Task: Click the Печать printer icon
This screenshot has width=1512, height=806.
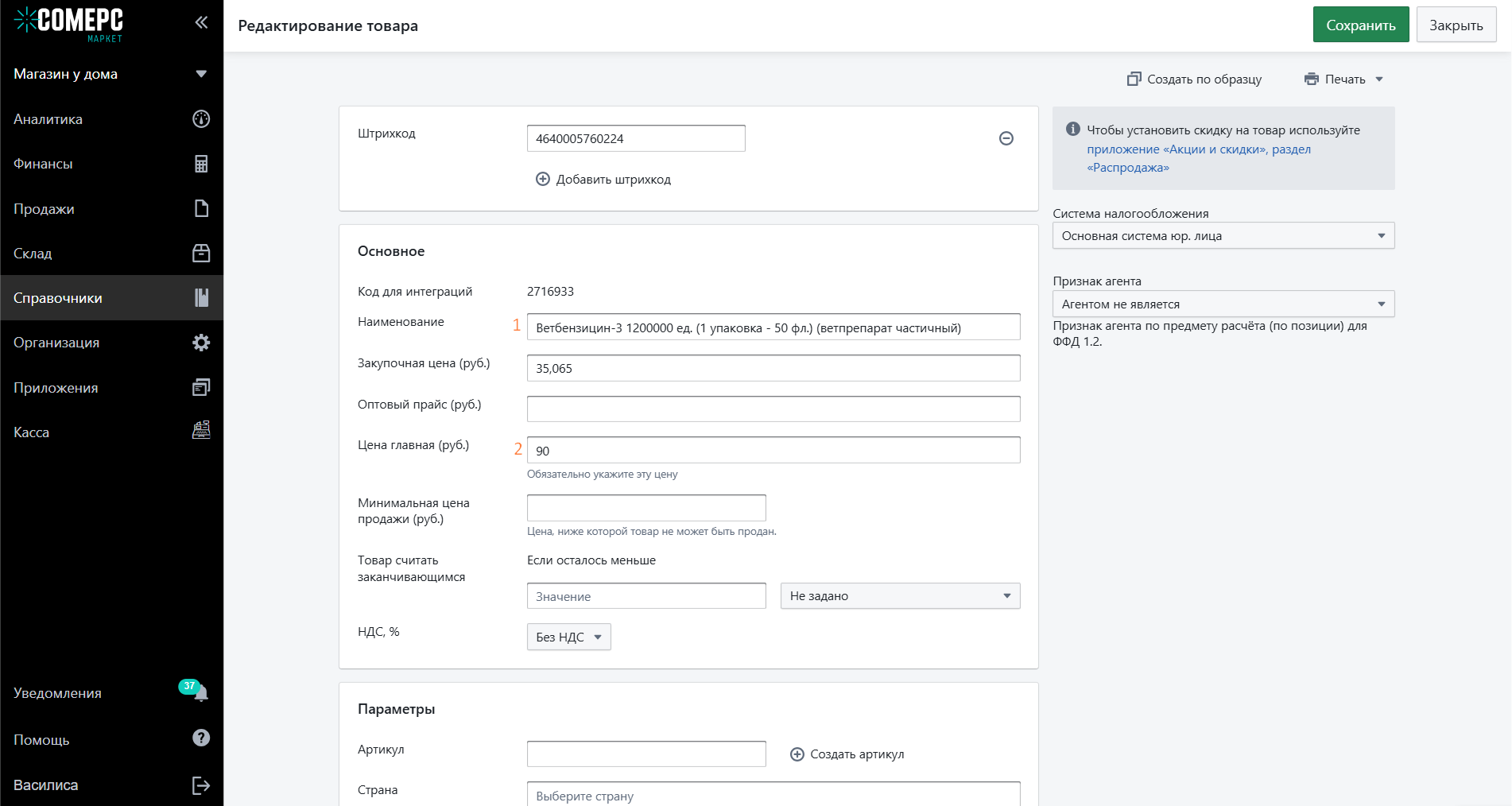Action: click(x=1311, y=79)
